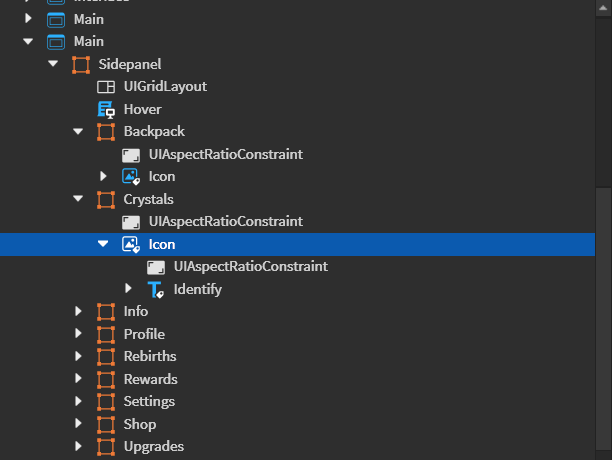The height and width of the screenshot is (460, 612).
Task: Expand the Identify label node
Action: click(x=128, y=290)
